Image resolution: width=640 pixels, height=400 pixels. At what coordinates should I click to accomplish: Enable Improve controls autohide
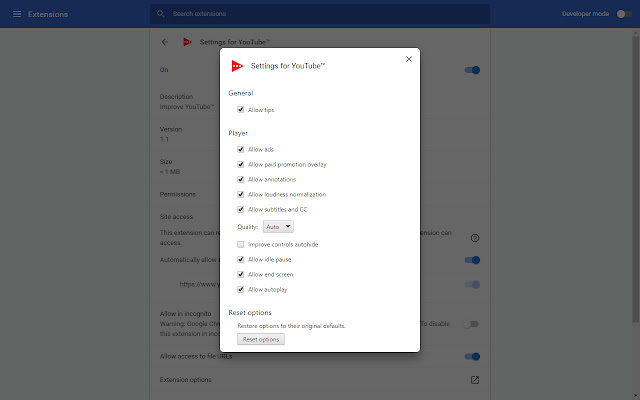pos(240,244)
